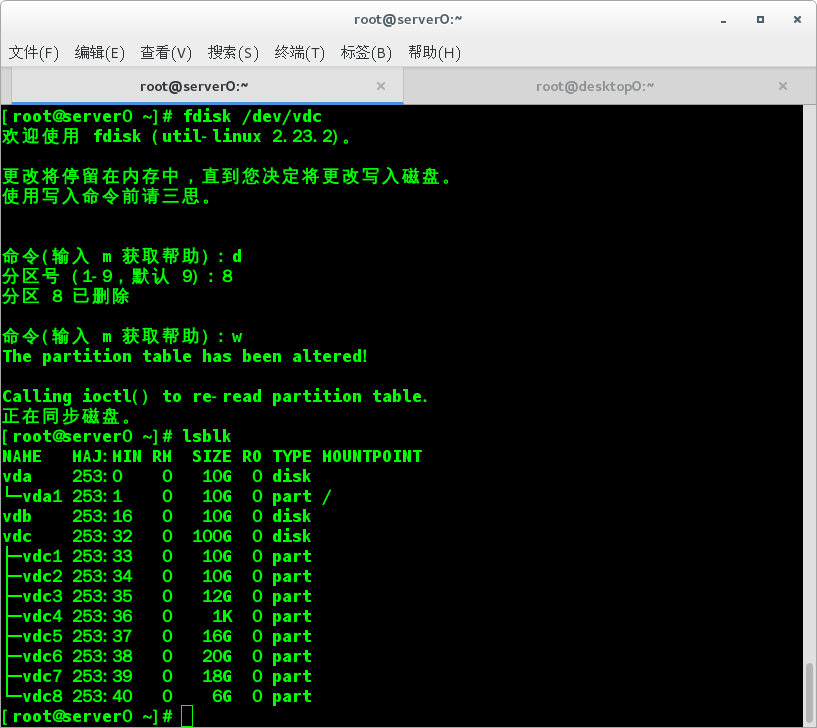Click the 'Calling ioctl()' message line
This screenshot has width=817, height=728.
pyautogui.click(x=215, y=397)
